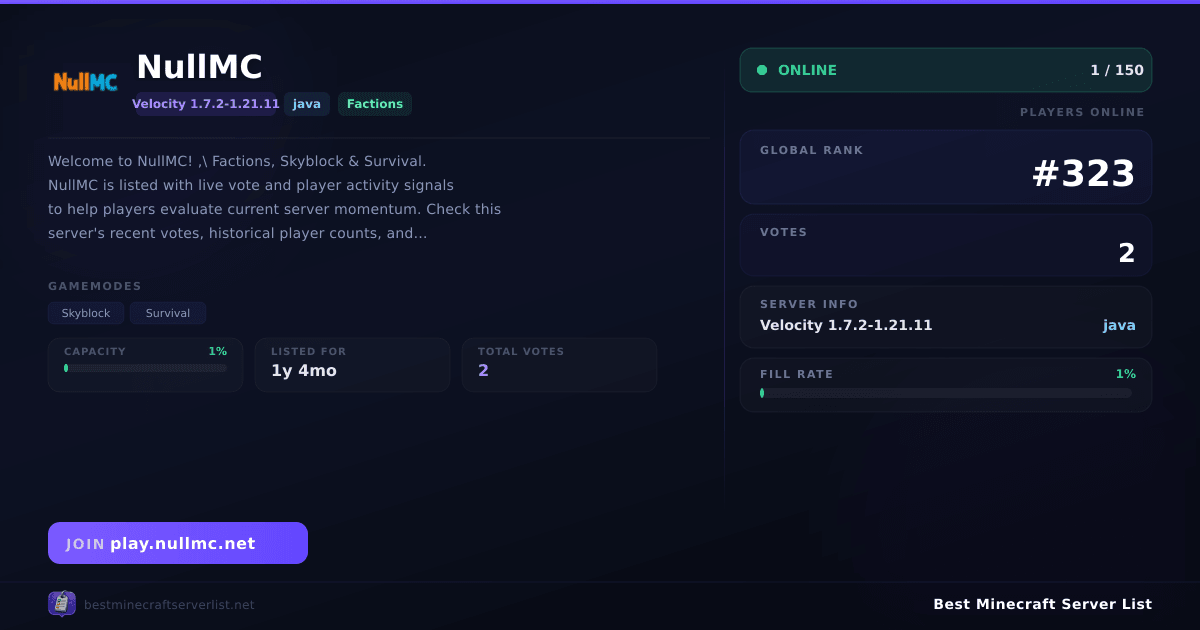Click the bestminecraftserverlist site icon

click(62, 604)
